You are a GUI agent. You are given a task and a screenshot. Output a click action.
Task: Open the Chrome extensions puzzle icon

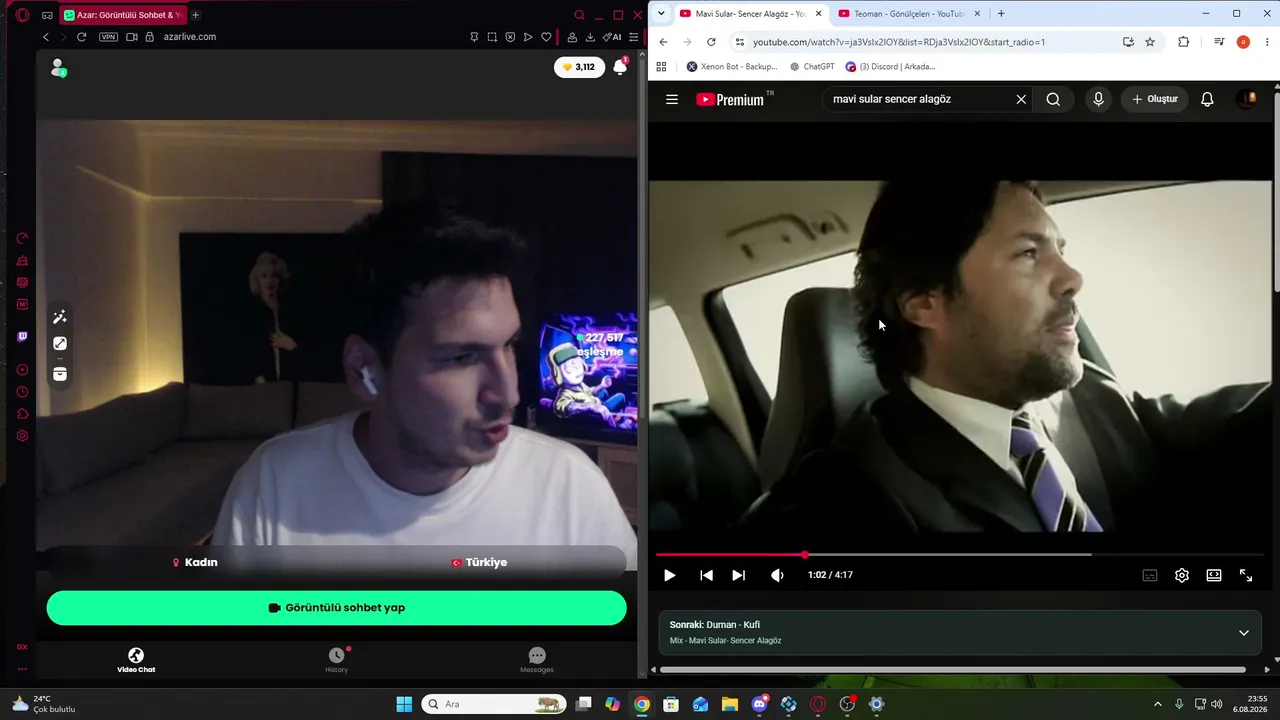tap(1184, 42)
